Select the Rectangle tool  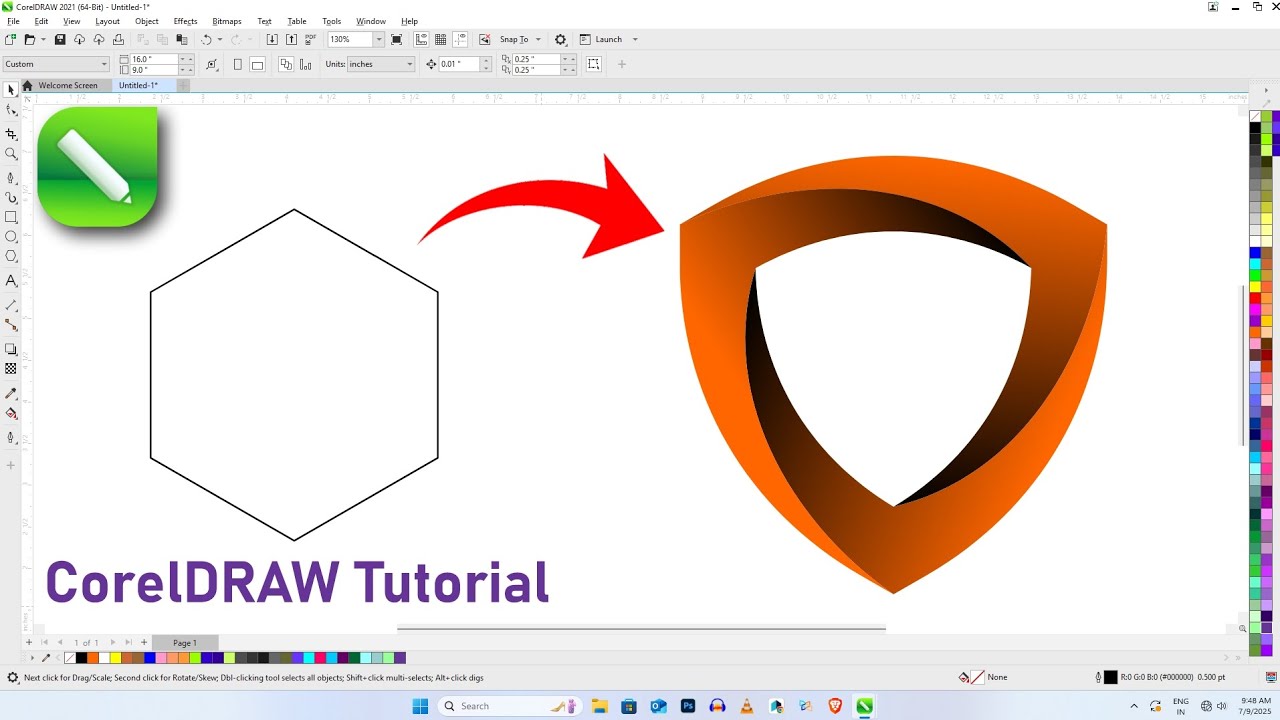pos(11,217)
